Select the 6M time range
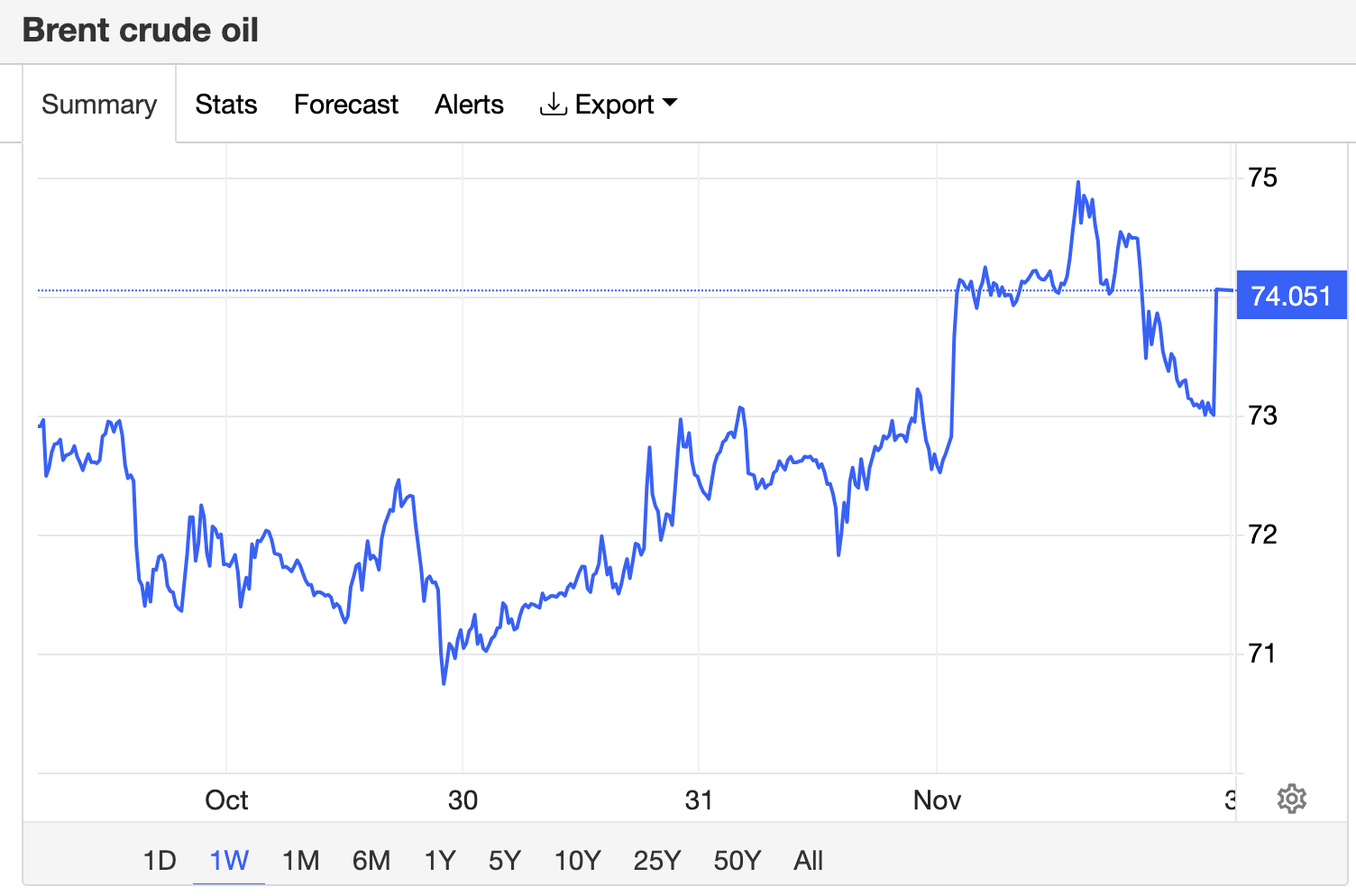The image size is (1356, 896). click(x=371, y=861)
